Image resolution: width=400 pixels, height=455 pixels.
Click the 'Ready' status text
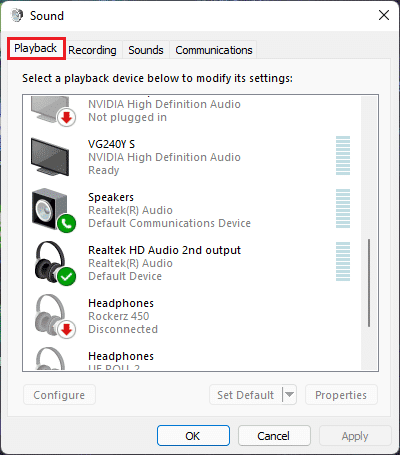click(x=104, y=170)
